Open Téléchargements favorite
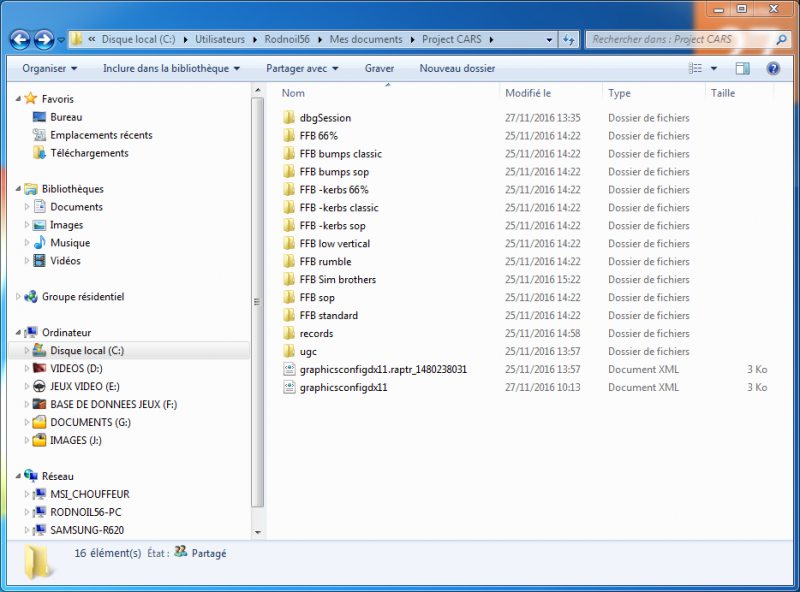This screenshot has width=800, height=592. tap(89, 153)
